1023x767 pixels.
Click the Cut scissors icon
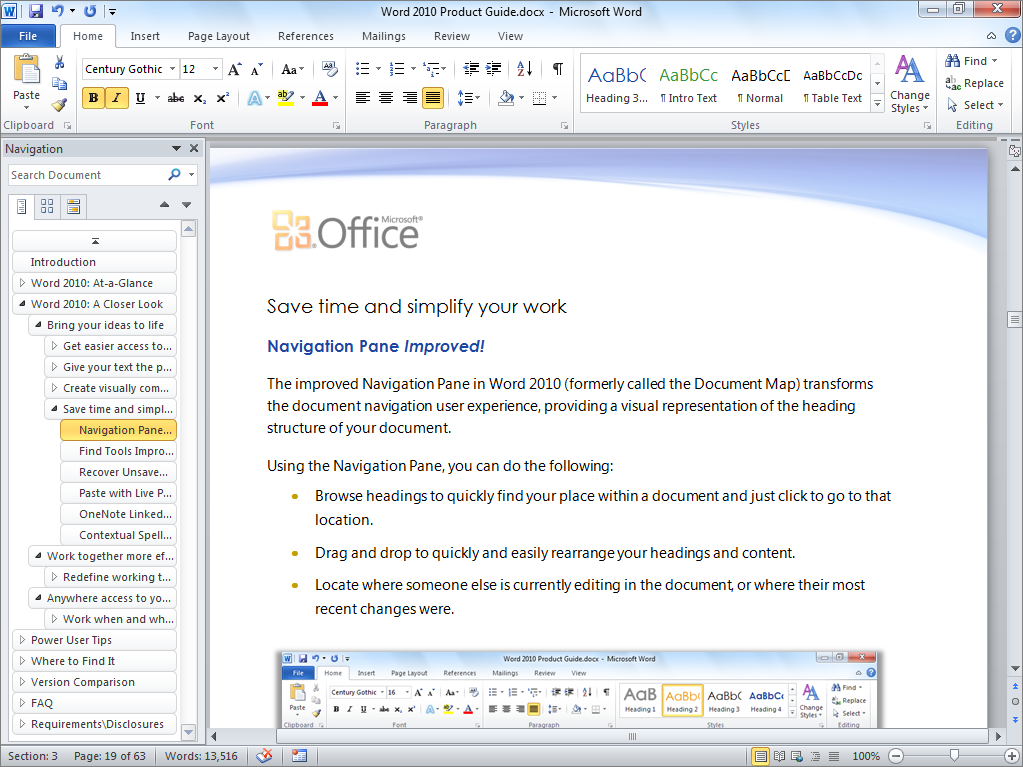(x=59, y=63)
